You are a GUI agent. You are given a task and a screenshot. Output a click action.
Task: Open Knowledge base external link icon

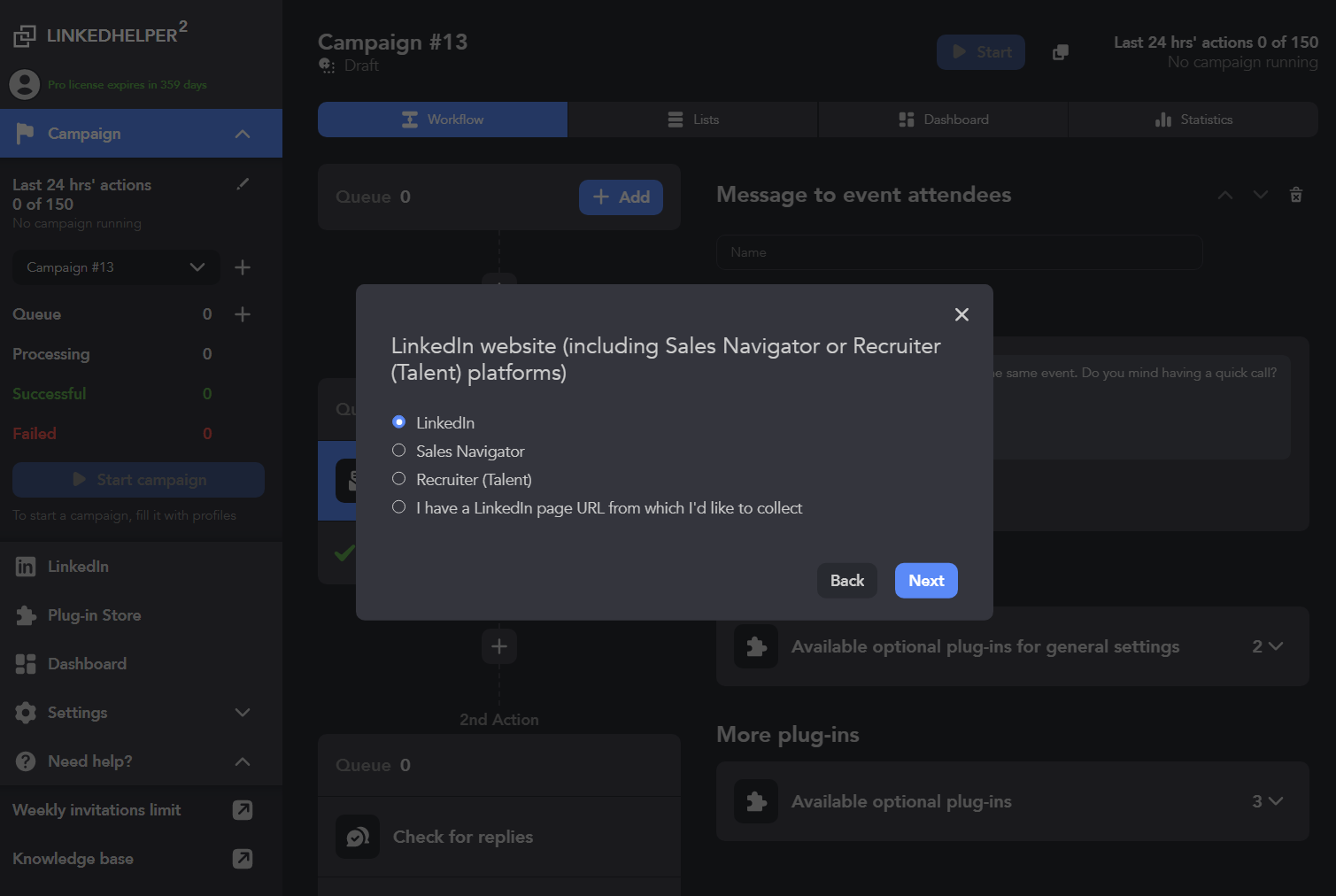point(243,859)
